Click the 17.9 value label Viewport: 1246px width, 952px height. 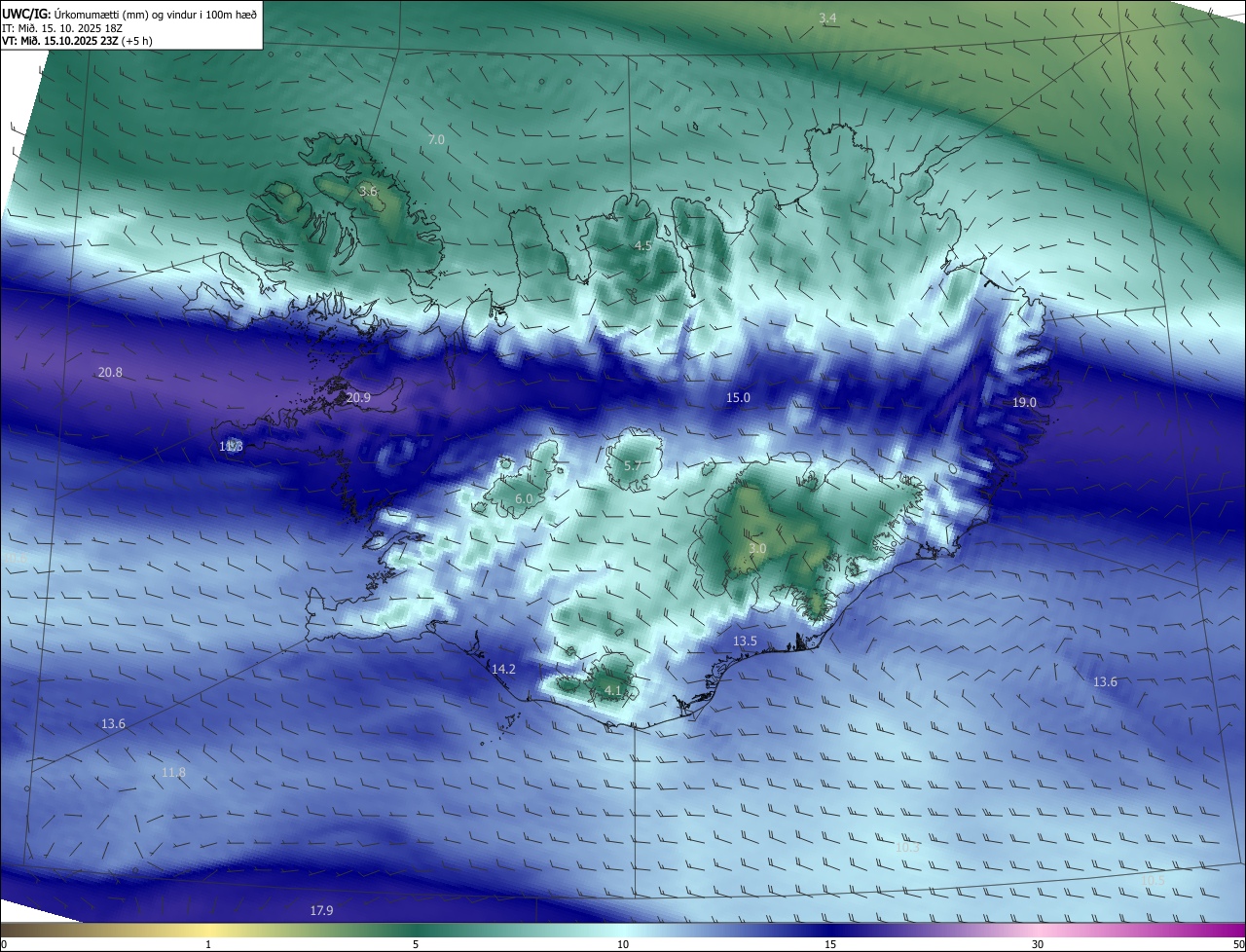tap(321, 911)
